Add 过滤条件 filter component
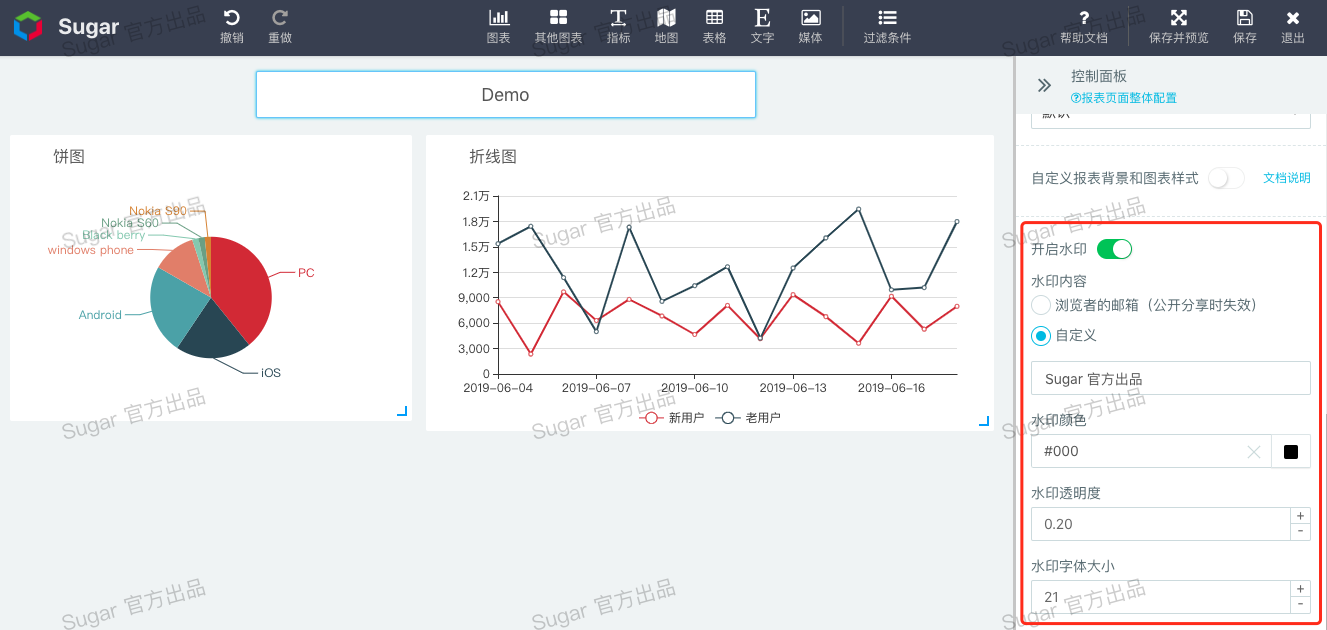Viewport: 1327px width, 630px height. (887, 17)
